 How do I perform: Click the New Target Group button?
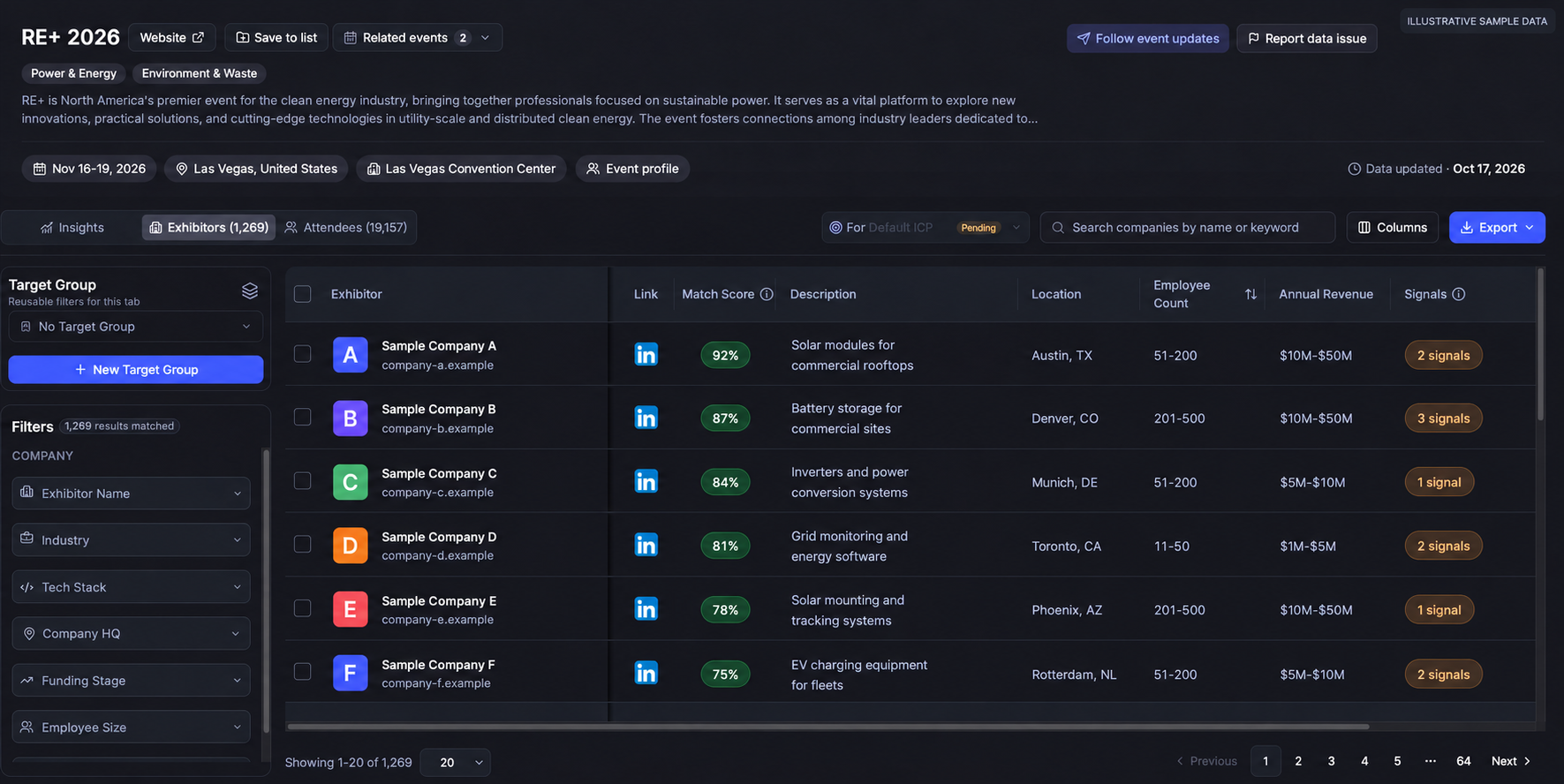click(136, 369)
